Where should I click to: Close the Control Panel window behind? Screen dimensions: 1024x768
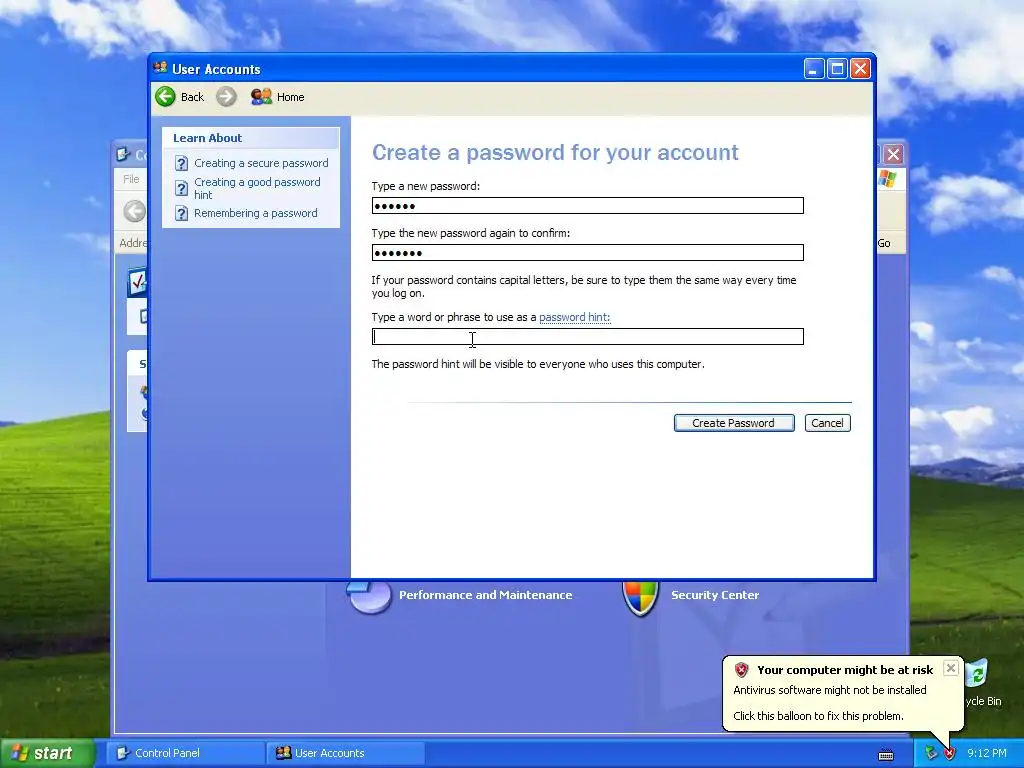(x=893, y=154)
